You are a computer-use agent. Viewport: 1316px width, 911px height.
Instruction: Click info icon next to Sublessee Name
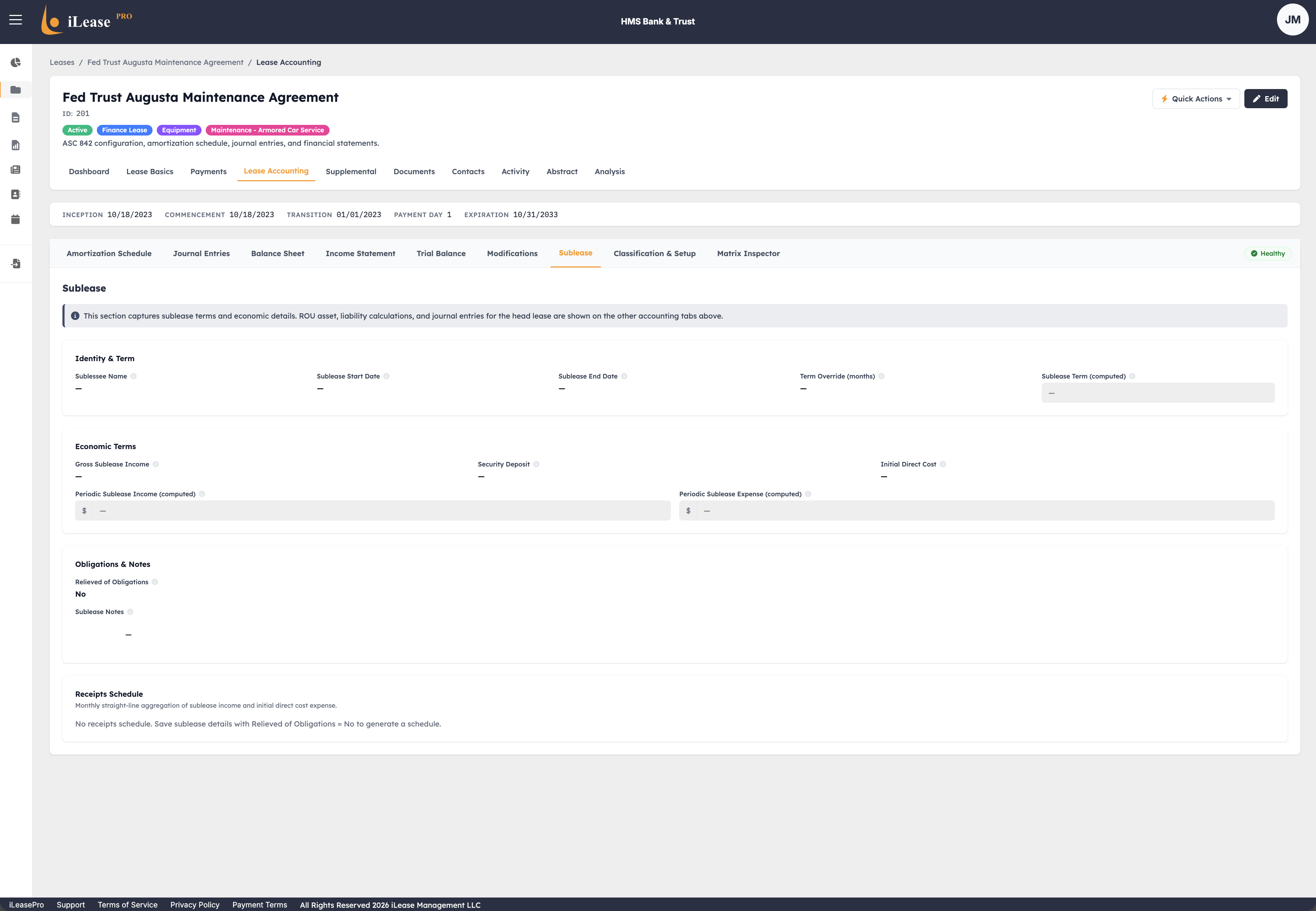[133, 376]
